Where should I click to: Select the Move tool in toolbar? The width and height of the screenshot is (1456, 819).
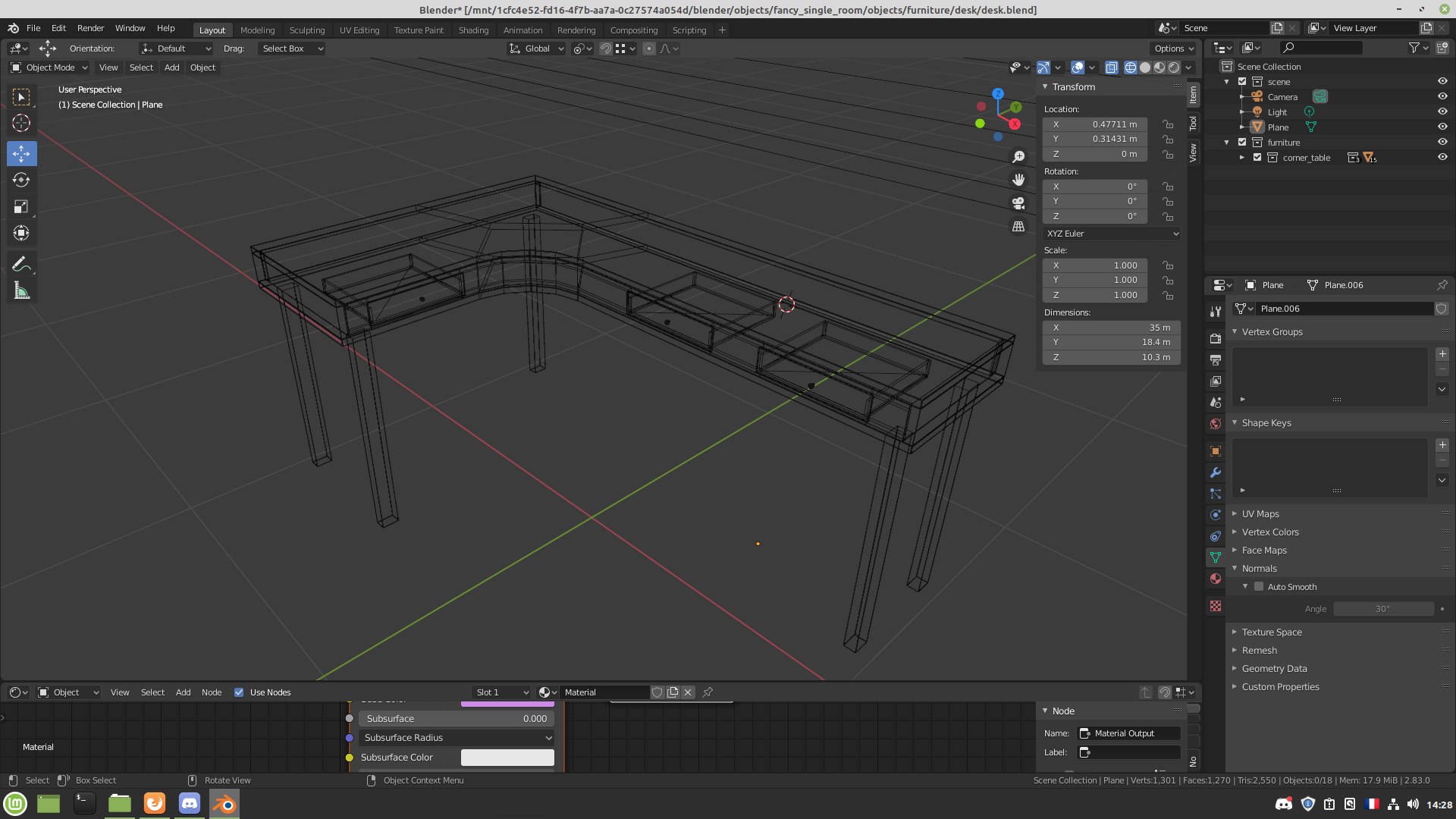[22, 152]
